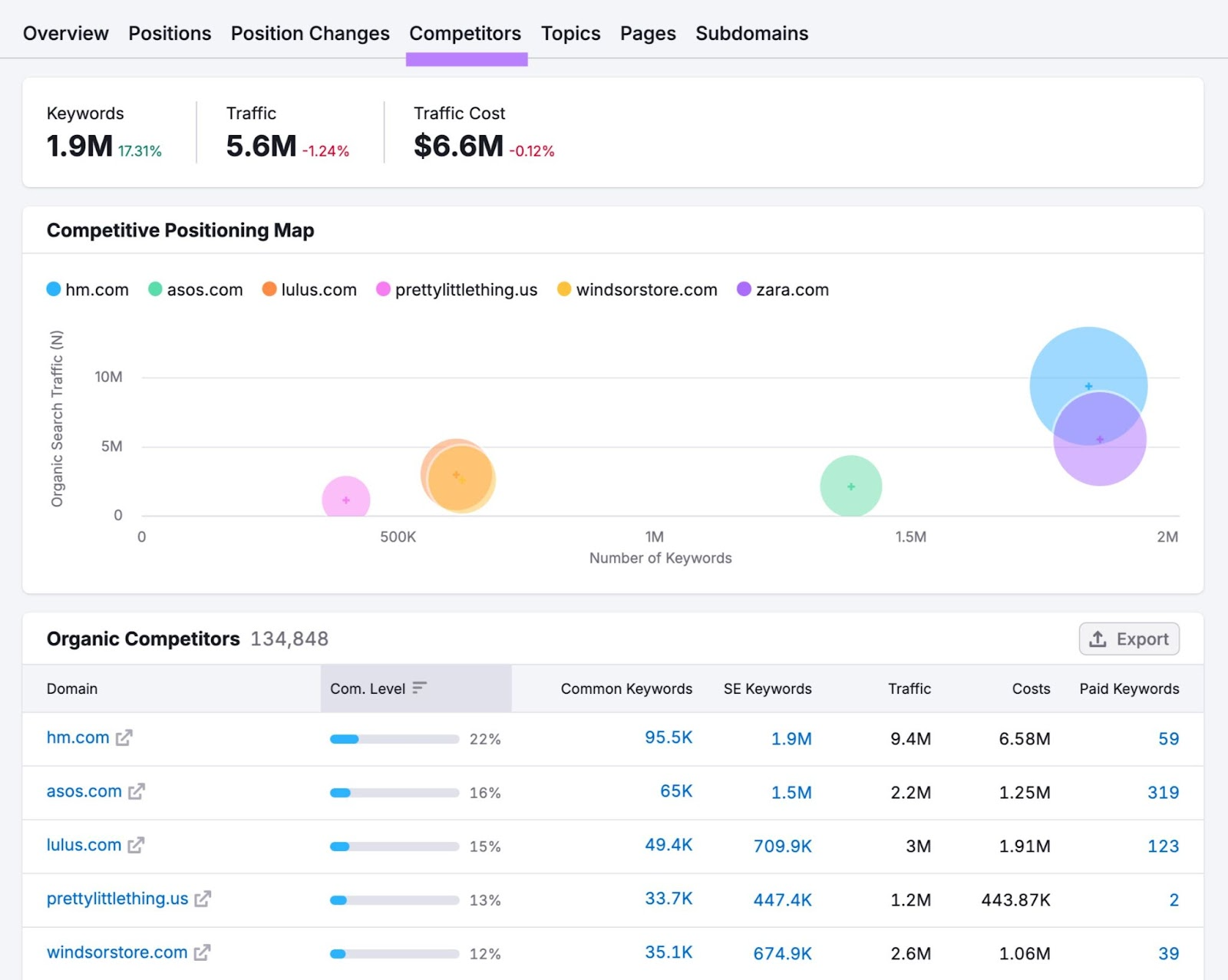Screen dimensions: 1228x980
Task: Open hm.com via its external link icon
Action: pyautogui.click(x=124, y=738)
